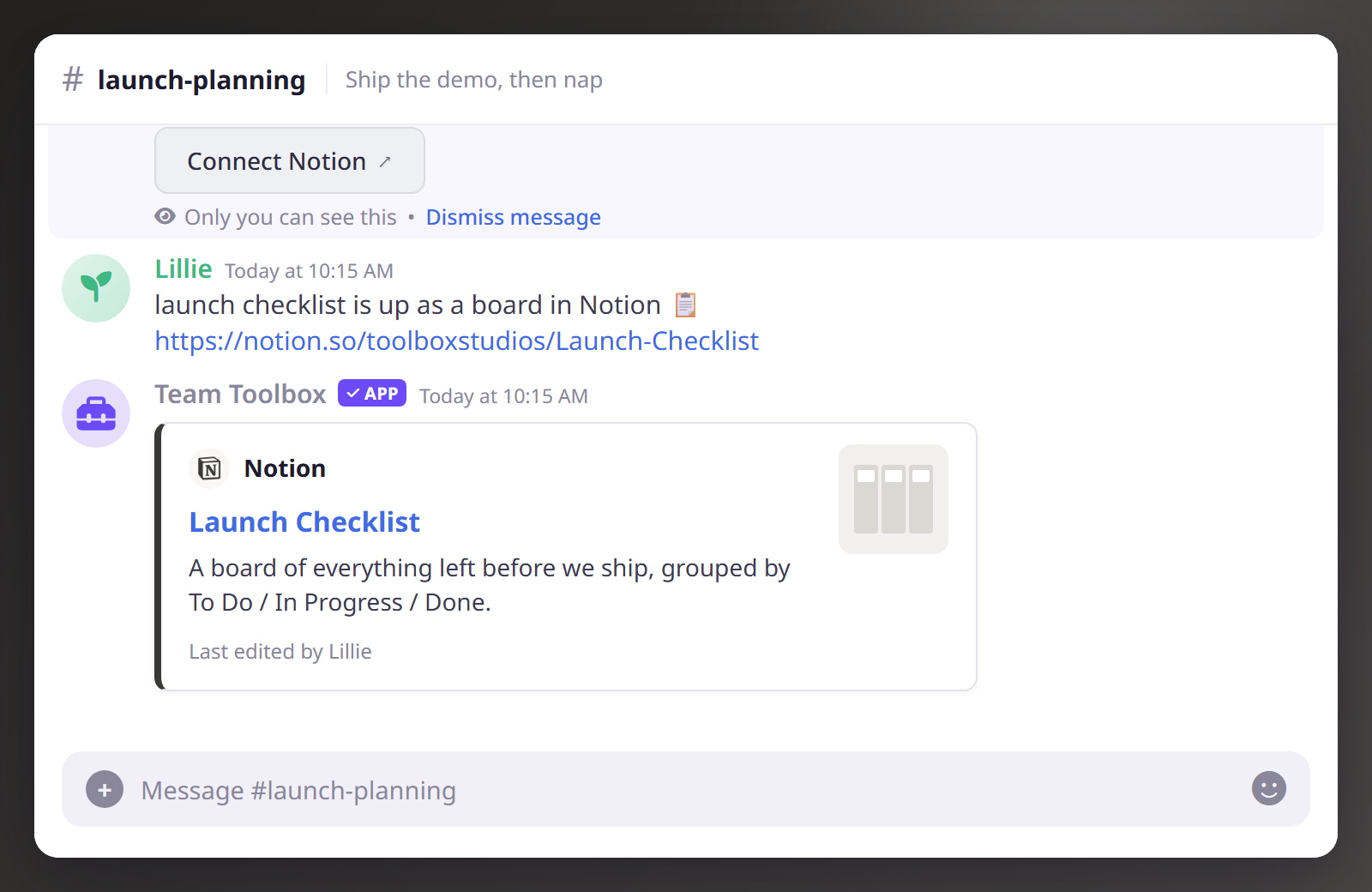This screenshot has width=1372, height=892.
Task: Click the Notion logo in the preview card
Action: (209, 468)
